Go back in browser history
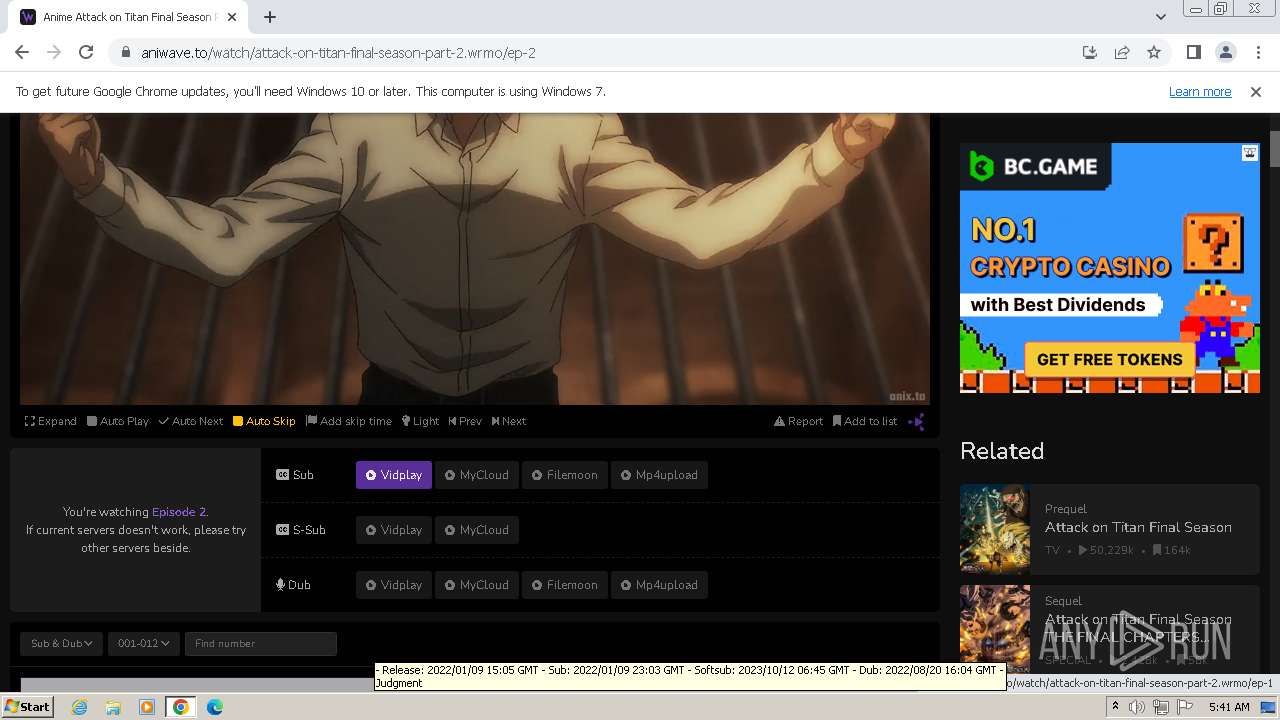1280x720 pixels. (22, 53)
